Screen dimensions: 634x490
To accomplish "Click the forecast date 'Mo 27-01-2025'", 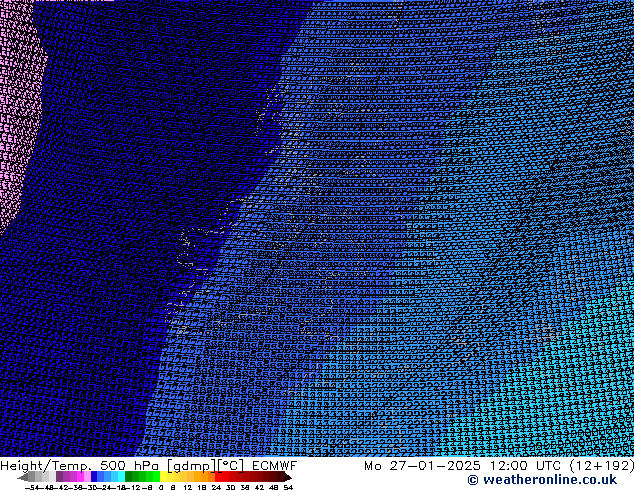I will pyautogui.click(x=423, y=465).
